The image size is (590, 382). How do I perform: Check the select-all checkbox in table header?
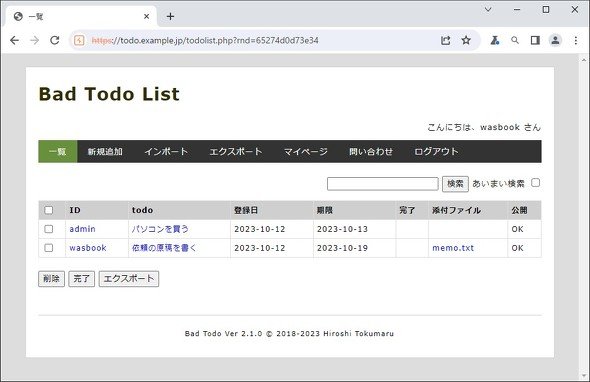[49, 210]
